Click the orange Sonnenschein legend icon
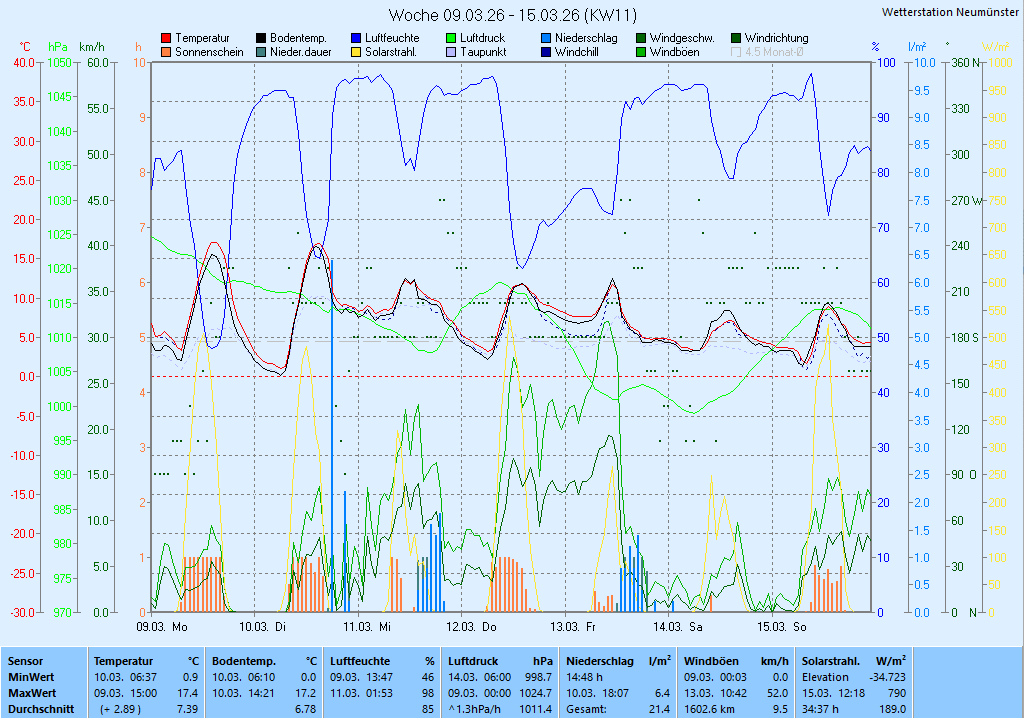This screenshot has width=1024, height=718. (x=166, y=52)
